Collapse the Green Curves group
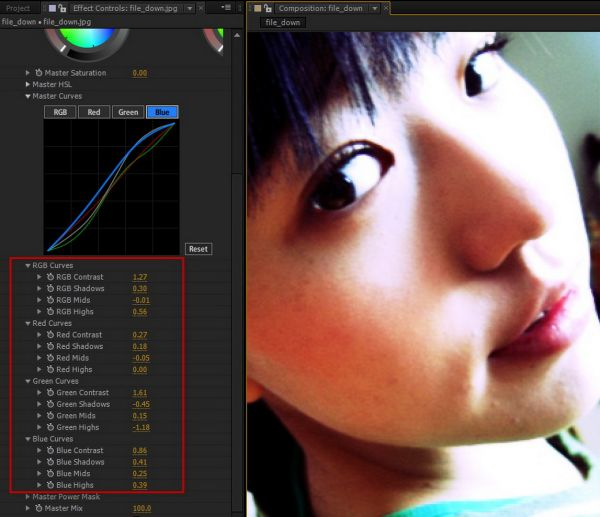 pos(28,381)
